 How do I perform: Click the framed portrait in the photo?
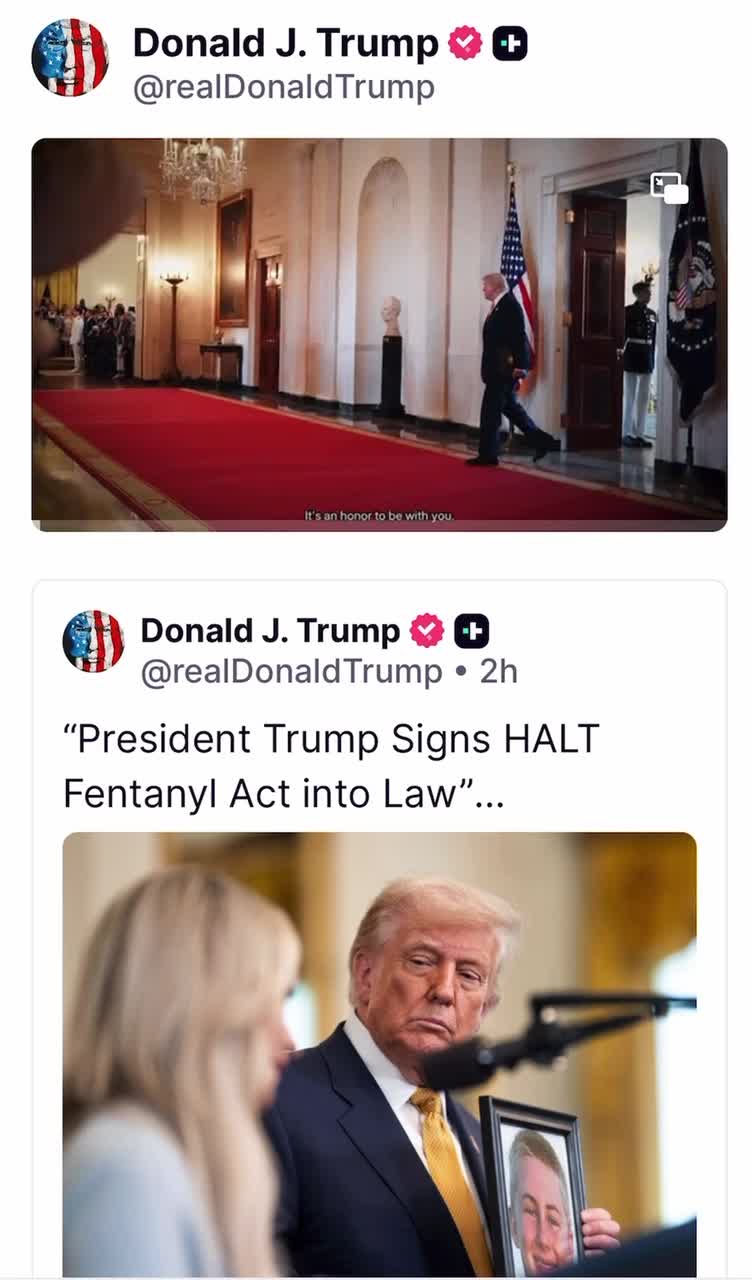(x=533, y=1187)
